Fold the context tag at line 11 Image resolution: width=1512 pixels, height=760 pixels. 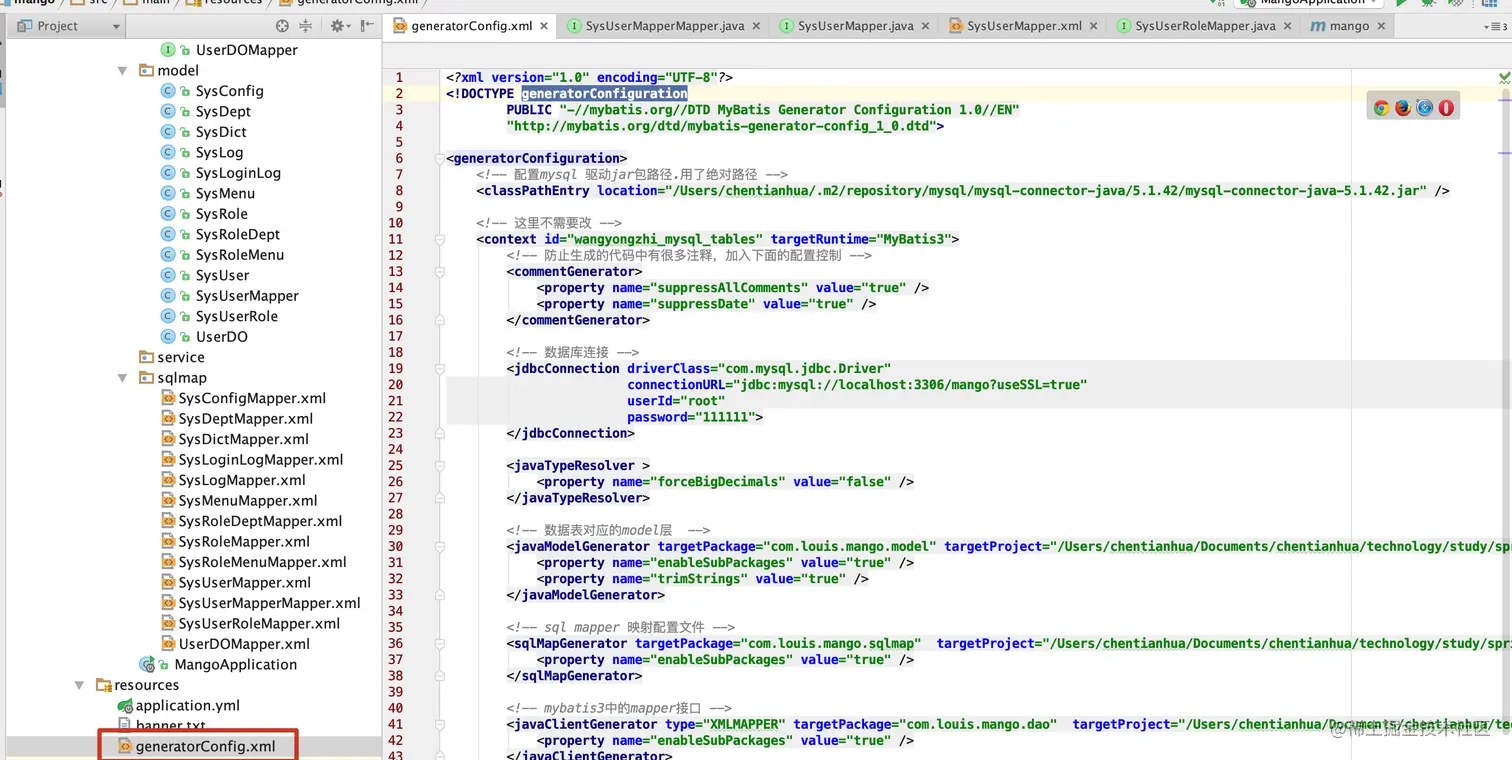[440, 239]
